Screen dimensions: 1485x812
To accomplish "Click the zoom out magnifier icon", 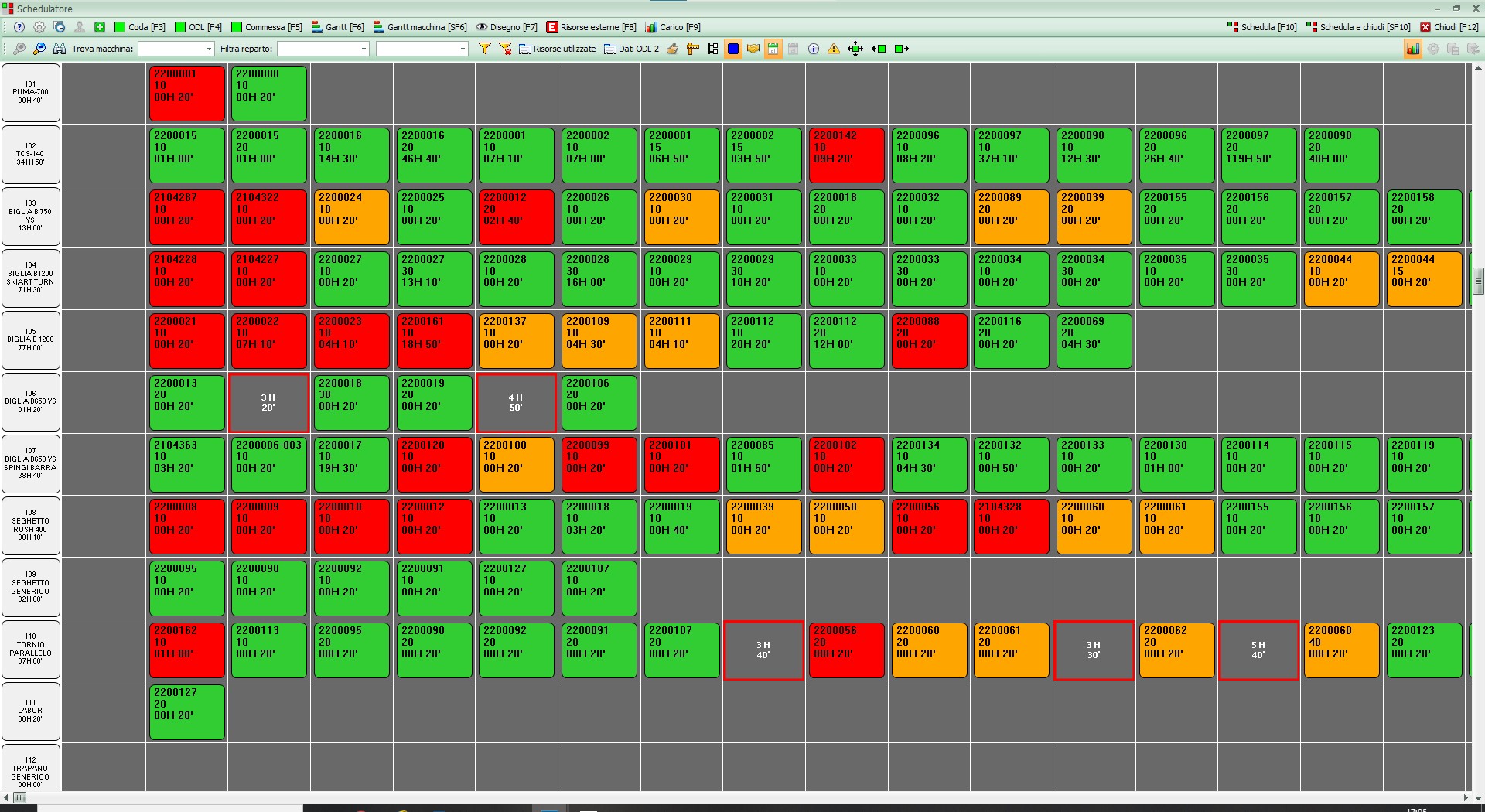I will pos(39,49).
